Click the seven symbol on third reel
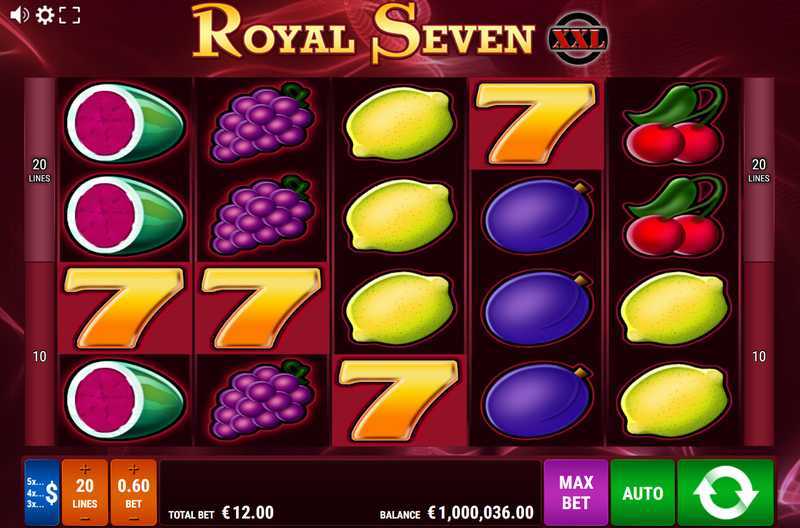This screenshot has width=800, height=528. [x=399, y=400]
